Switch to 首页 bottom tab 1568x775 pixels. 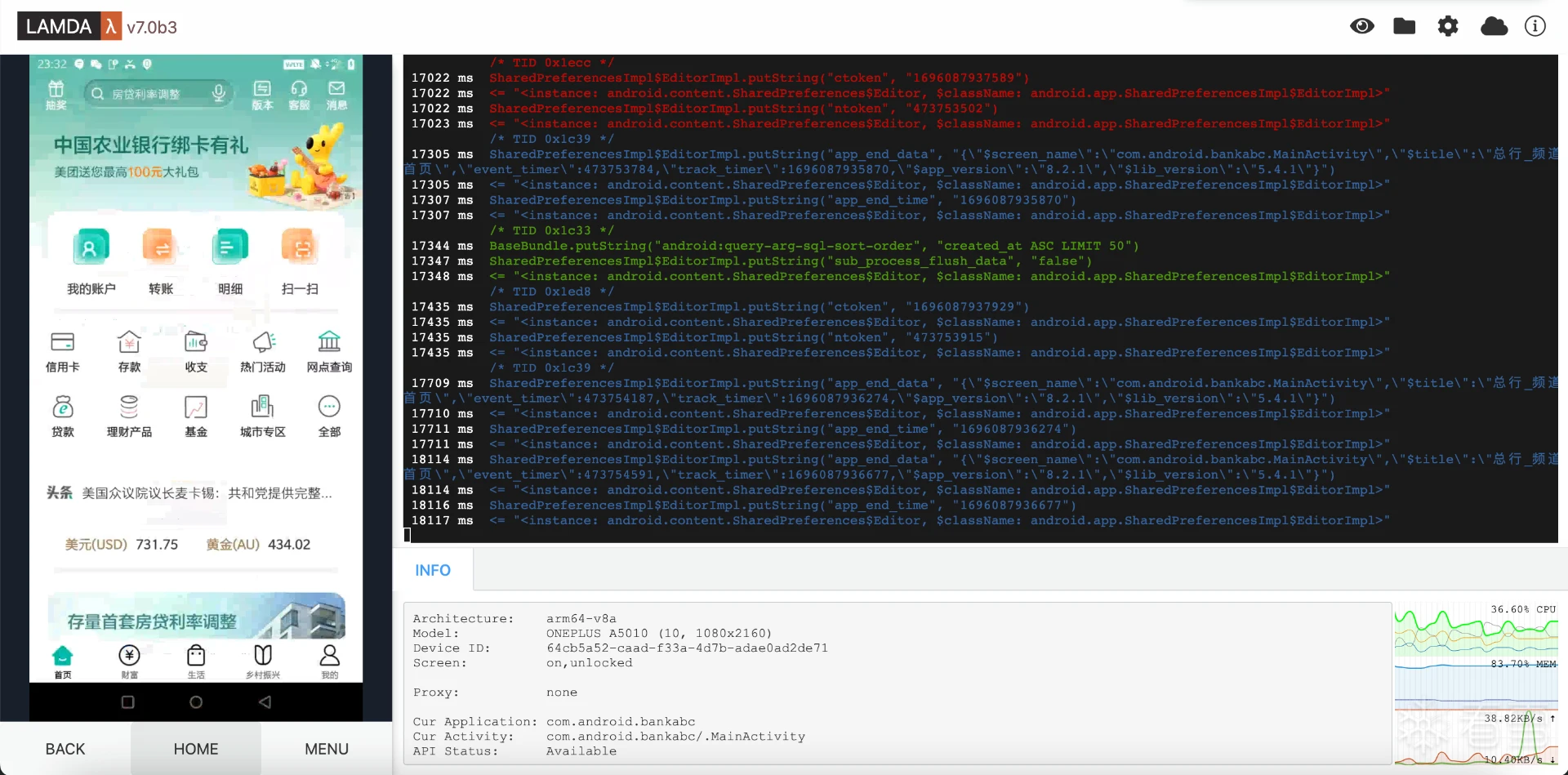coord(63,661)
